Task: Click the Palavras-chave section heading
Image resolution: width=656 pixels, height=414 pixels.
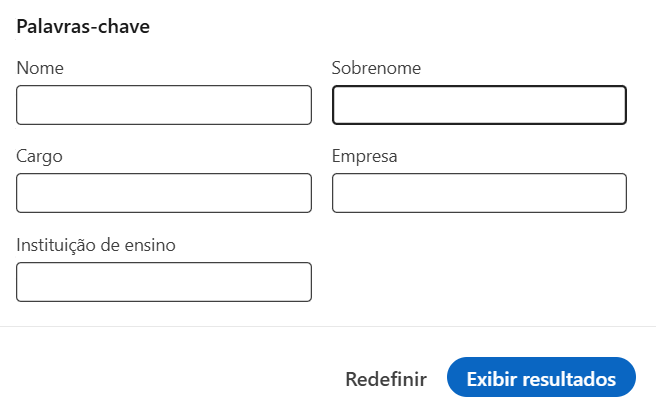Action: (83, 26)
